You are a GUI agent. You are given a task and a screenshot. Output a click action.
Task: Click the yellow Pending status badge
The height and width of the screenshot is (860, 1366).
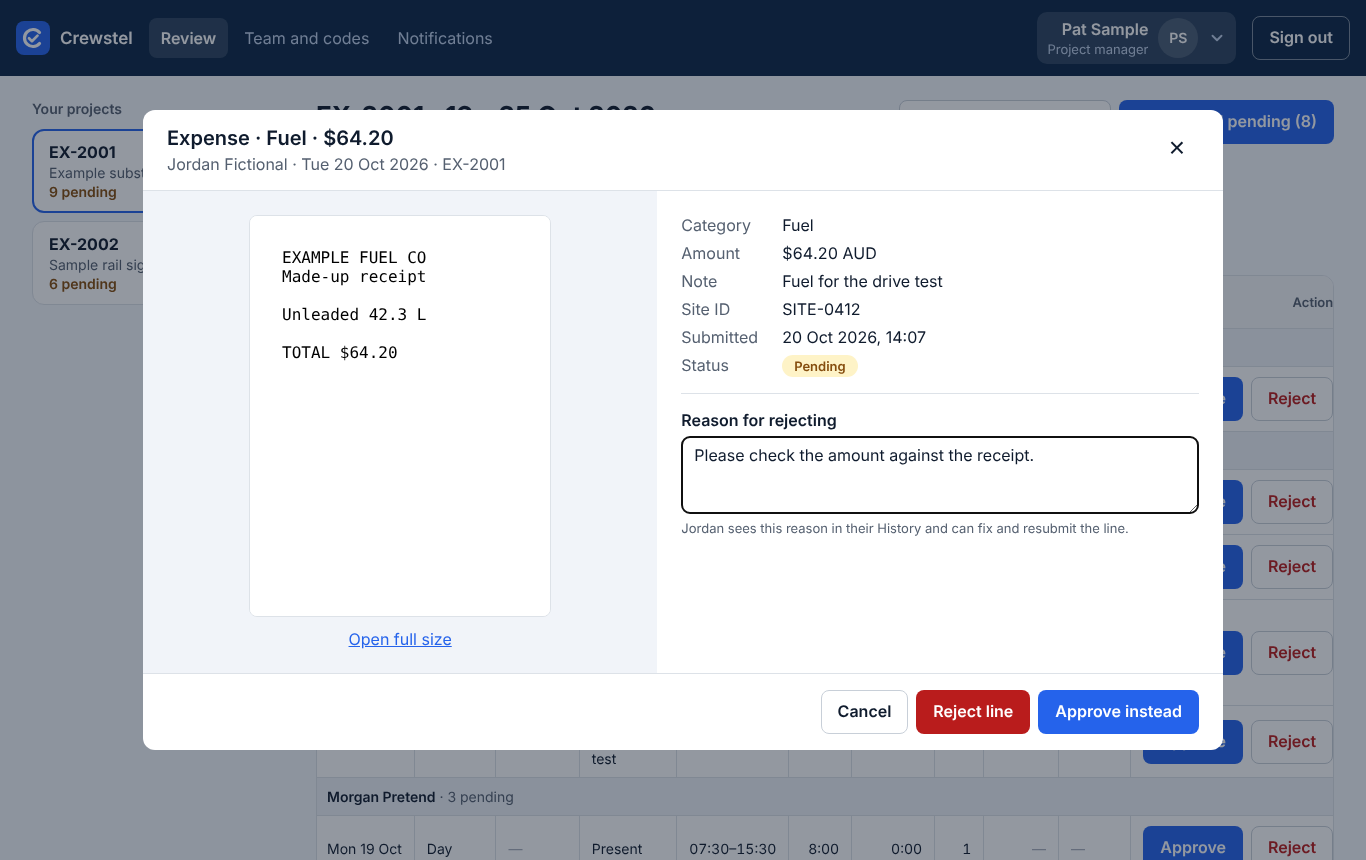coord(820,366)
